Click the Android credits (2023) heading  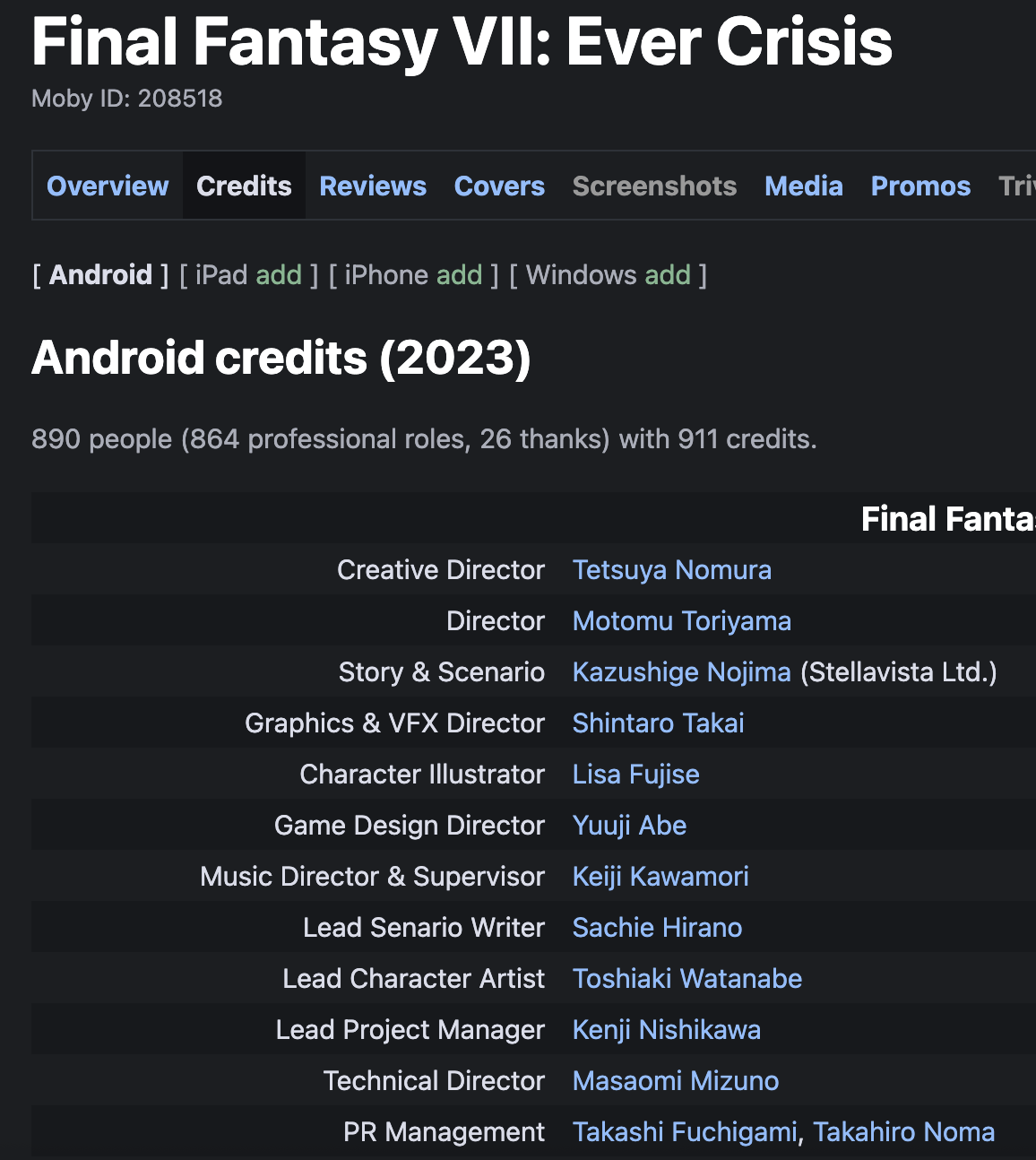(x=281, y=358)
